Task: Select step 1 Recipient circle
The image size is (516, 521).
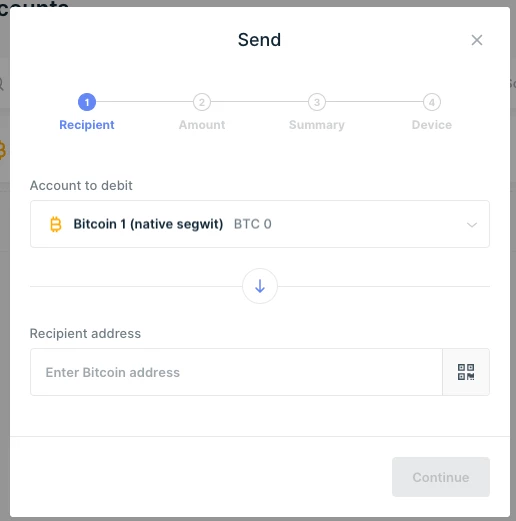Action: (x=87, y=102)
